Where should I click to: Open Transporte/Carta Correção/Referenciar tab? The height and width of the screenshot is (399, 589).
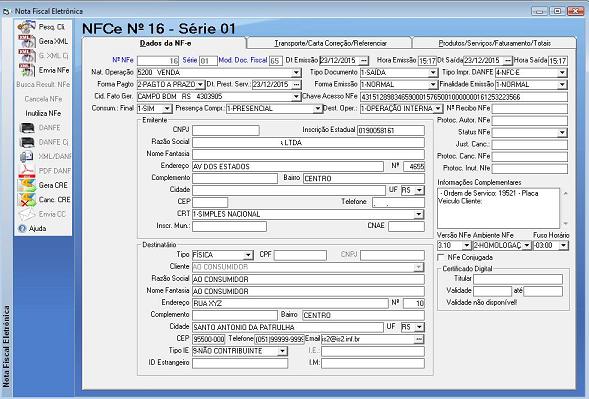[330, 43]
